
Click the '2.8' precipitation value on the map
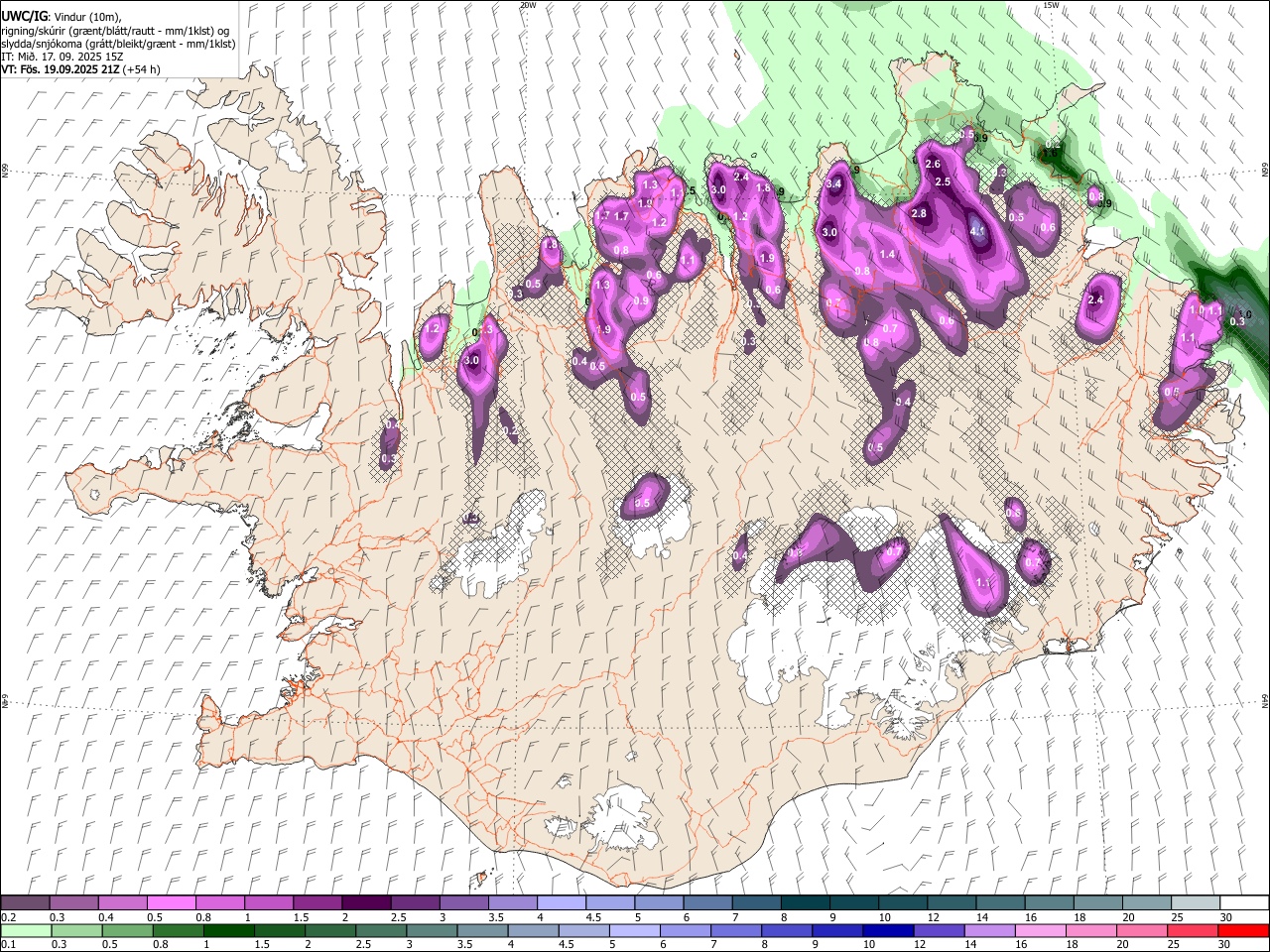(919, 213)
